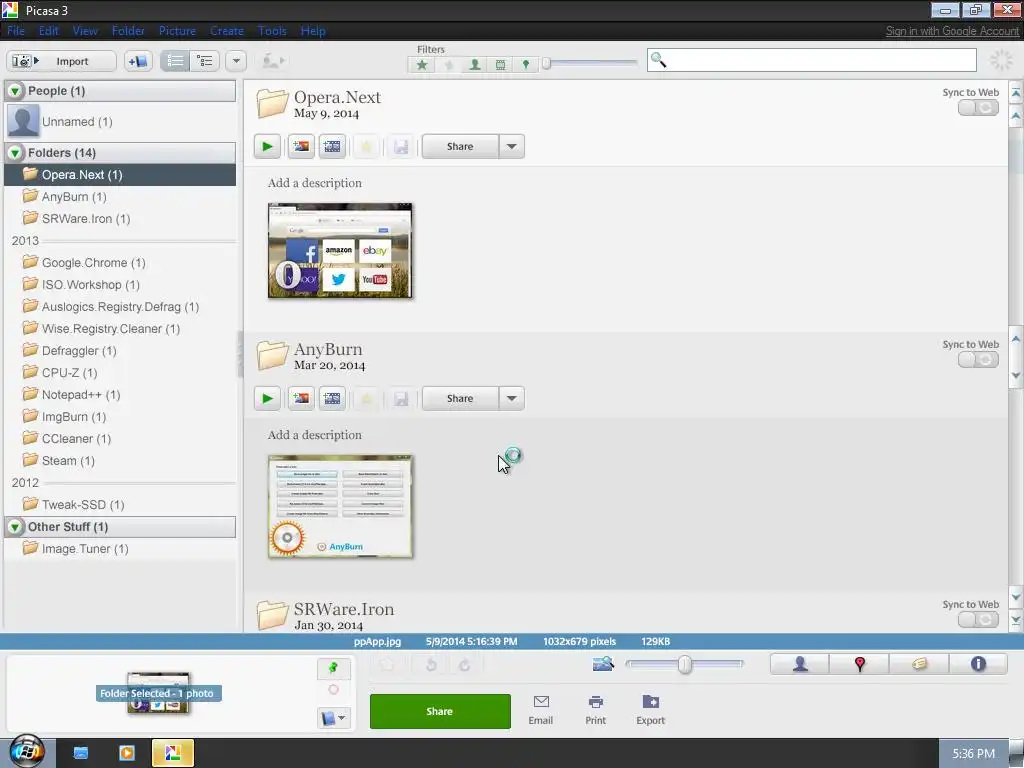Open media player from taskbar

coord(127,753)
